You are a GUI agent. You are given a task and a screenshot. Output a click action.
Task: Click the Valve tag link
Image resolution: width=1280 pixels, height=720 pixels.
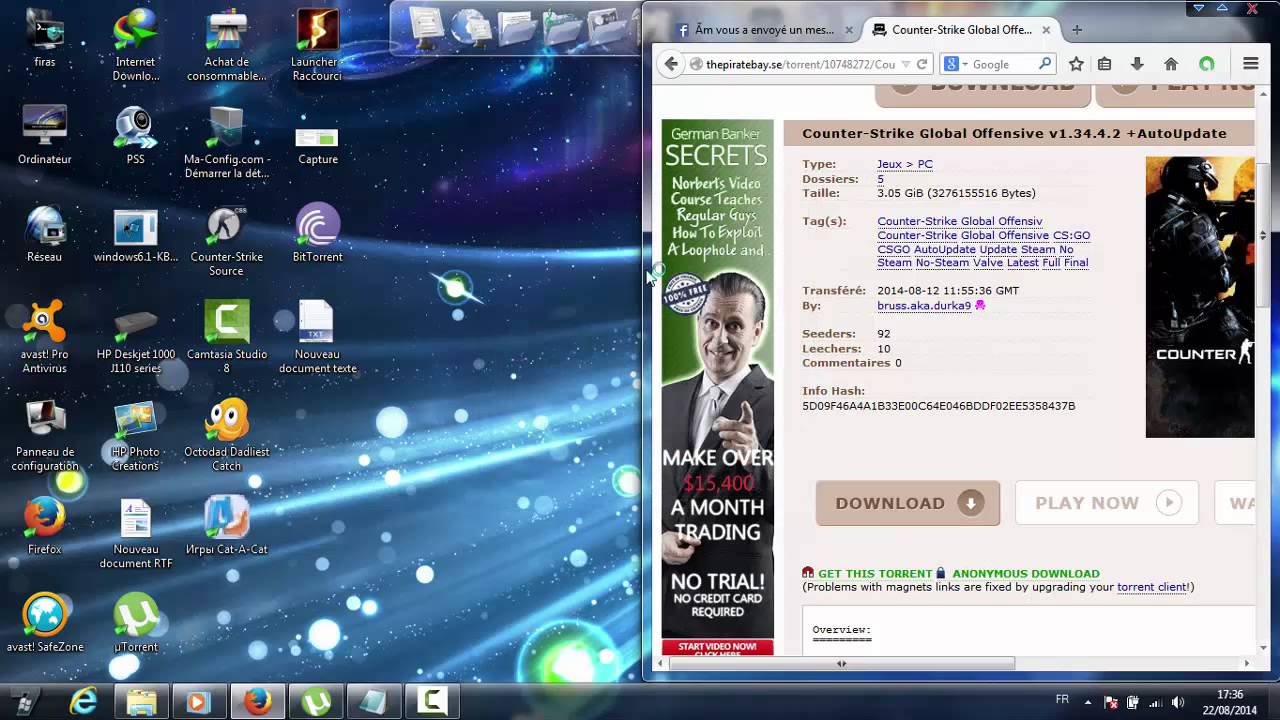click(x=988, y=263)
